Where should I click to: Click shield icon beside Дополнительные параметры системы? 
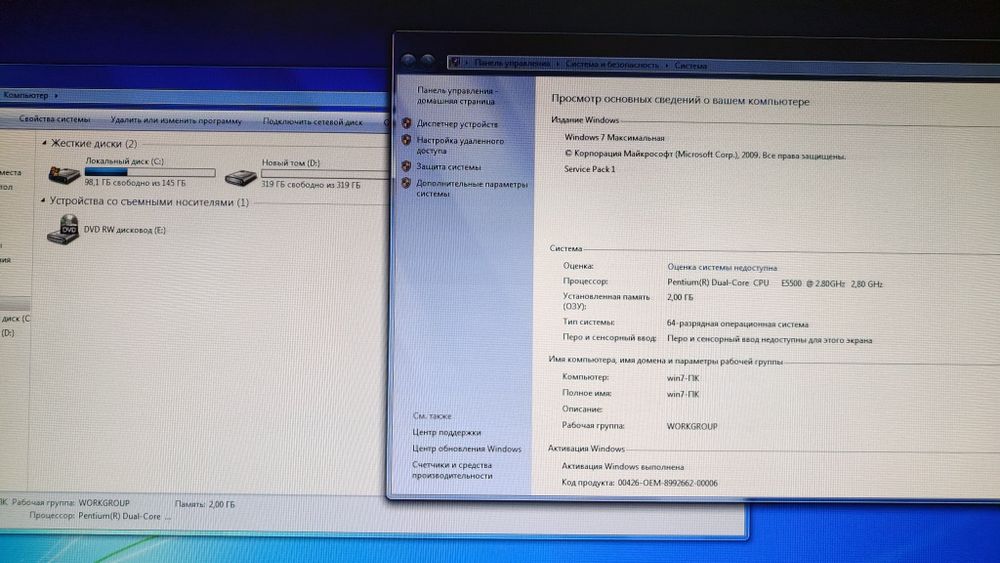coord(406,183)
